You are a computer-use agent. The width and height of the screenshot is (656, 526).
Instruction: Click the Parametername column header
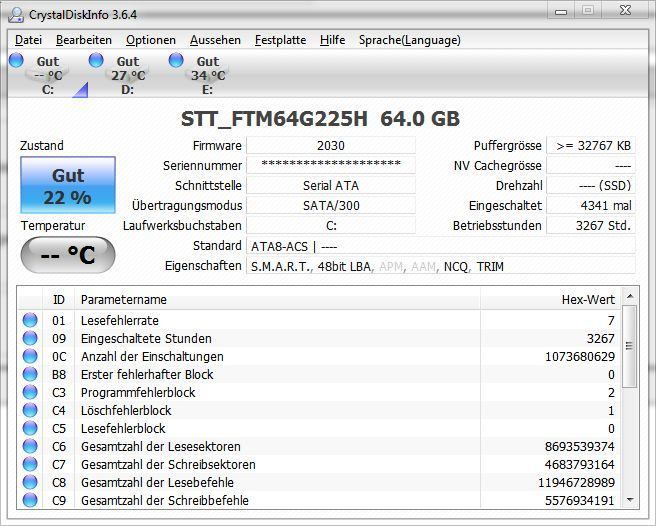pos(277,300)
